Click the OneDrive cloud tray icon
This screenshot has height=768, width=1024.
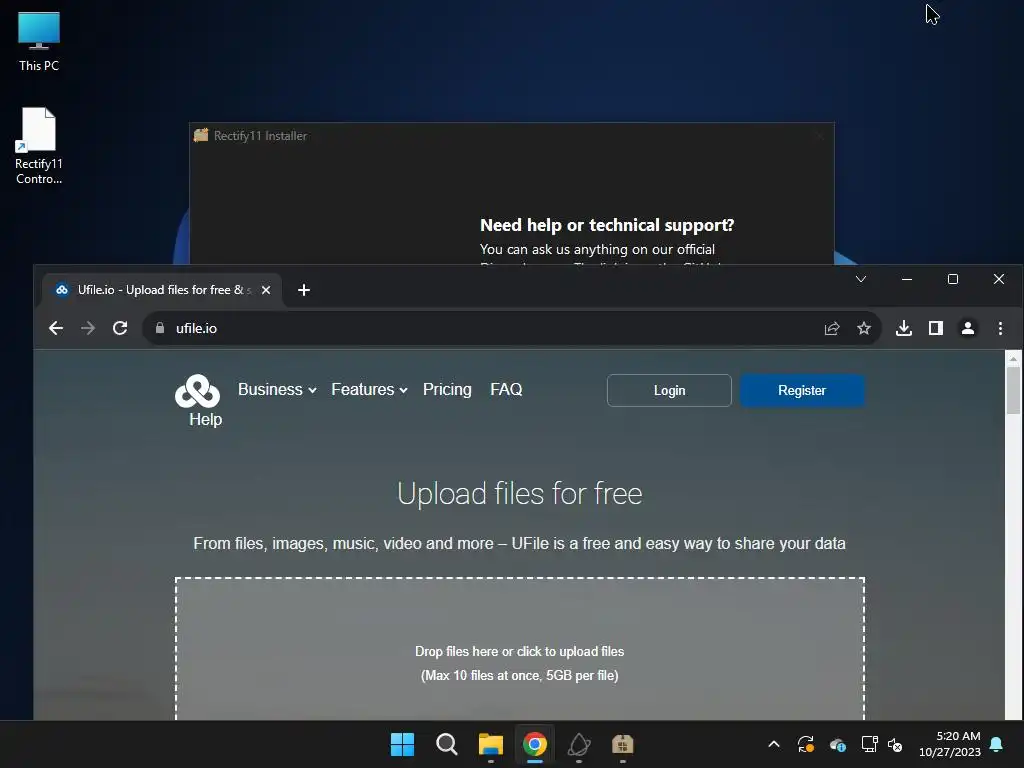pos(837,744)
